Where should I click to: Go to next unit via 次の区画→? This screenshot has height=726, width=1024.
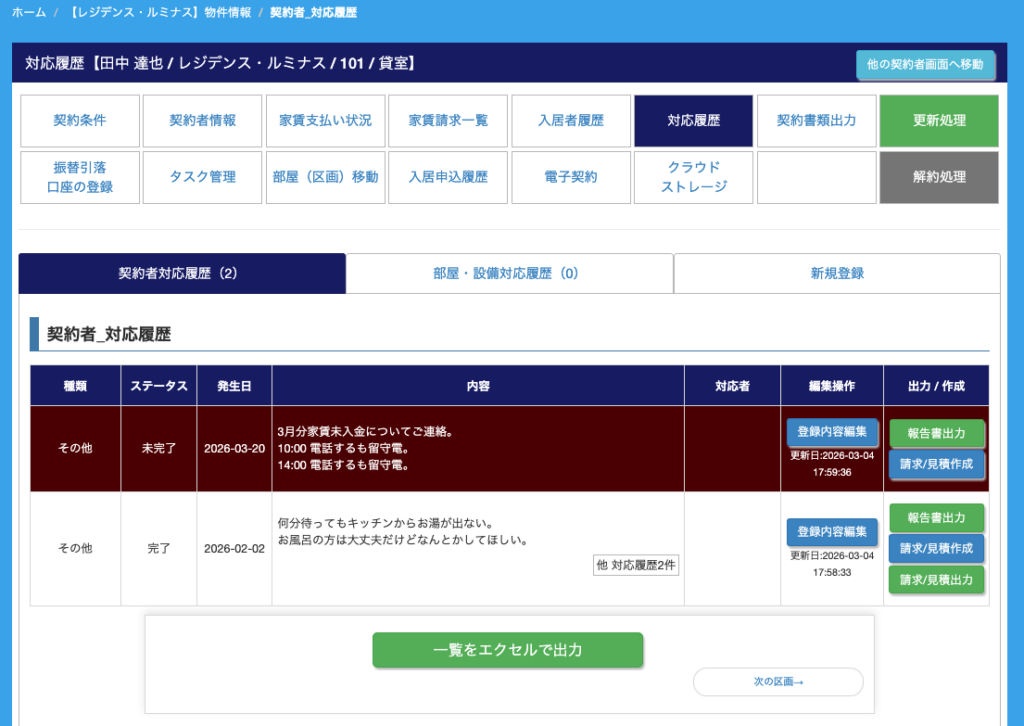click(x=778, y=682)
